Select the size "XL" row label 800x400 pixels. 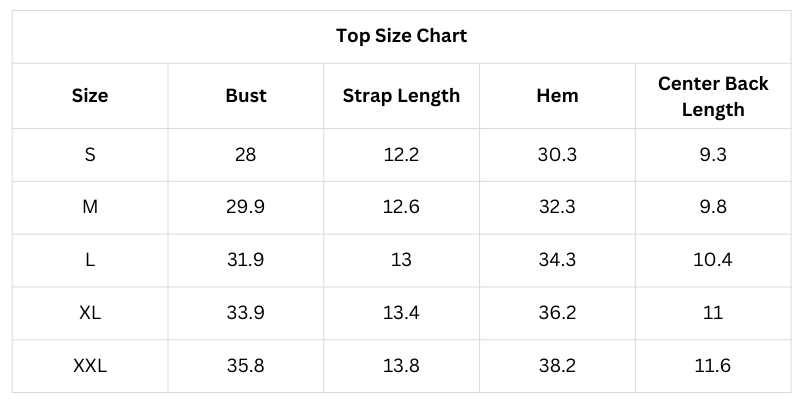pyautogui.click(x=90, y=313)
